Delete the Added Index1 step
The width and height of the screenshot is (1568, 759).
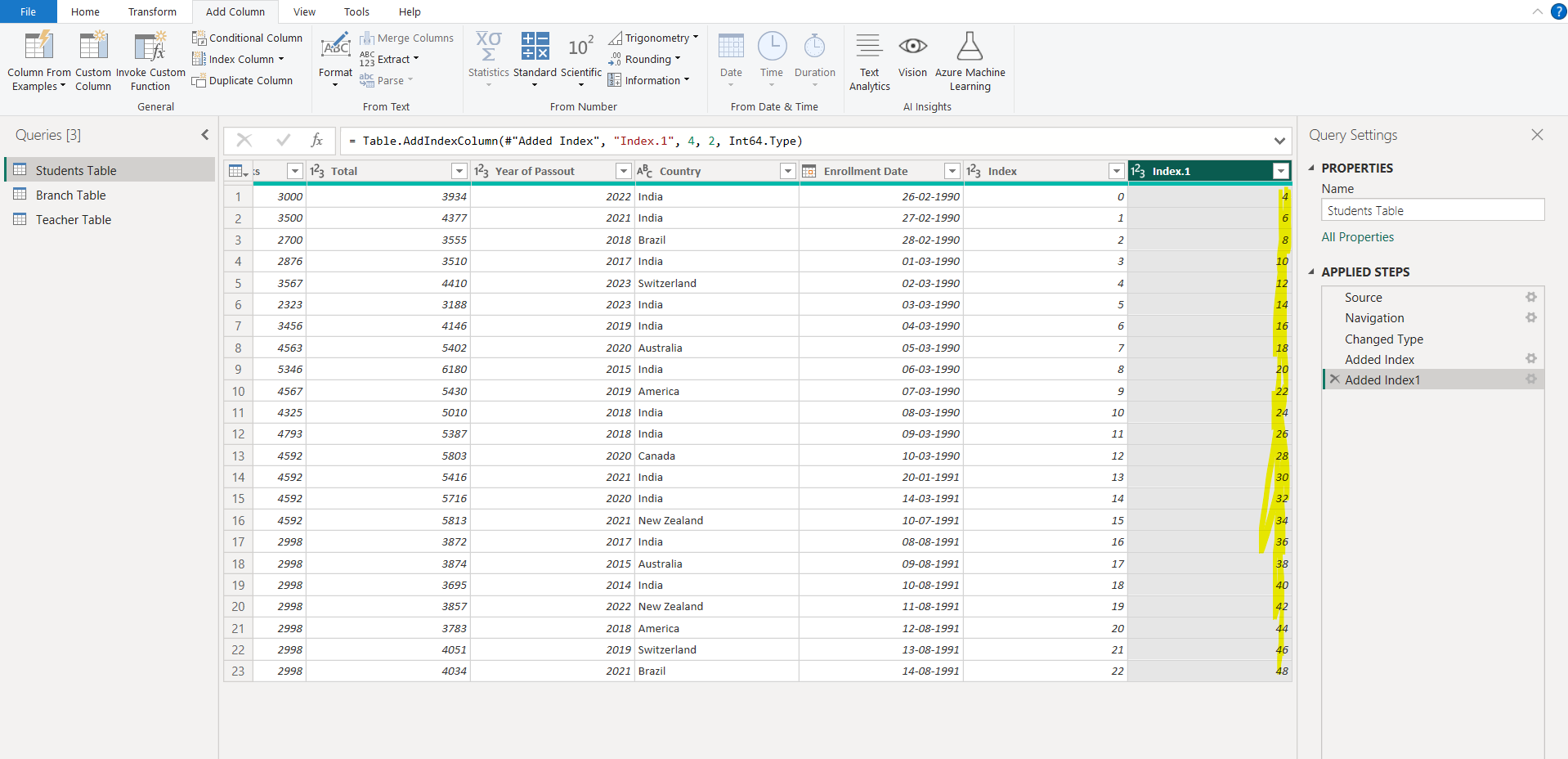pyautogui.click(x=1334, y=379)
